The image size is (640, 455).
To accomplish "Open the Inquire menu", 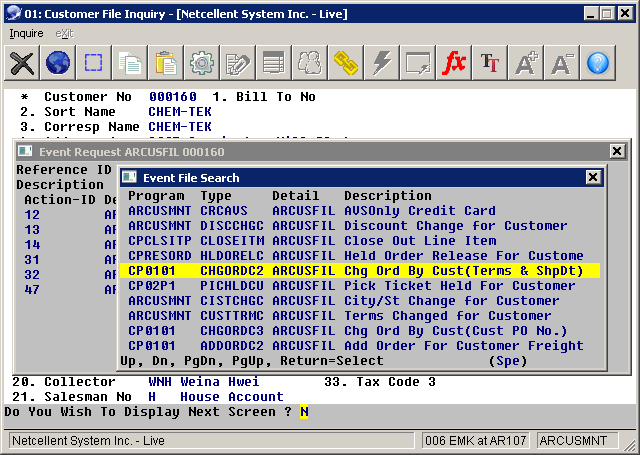I will point(27,33).
